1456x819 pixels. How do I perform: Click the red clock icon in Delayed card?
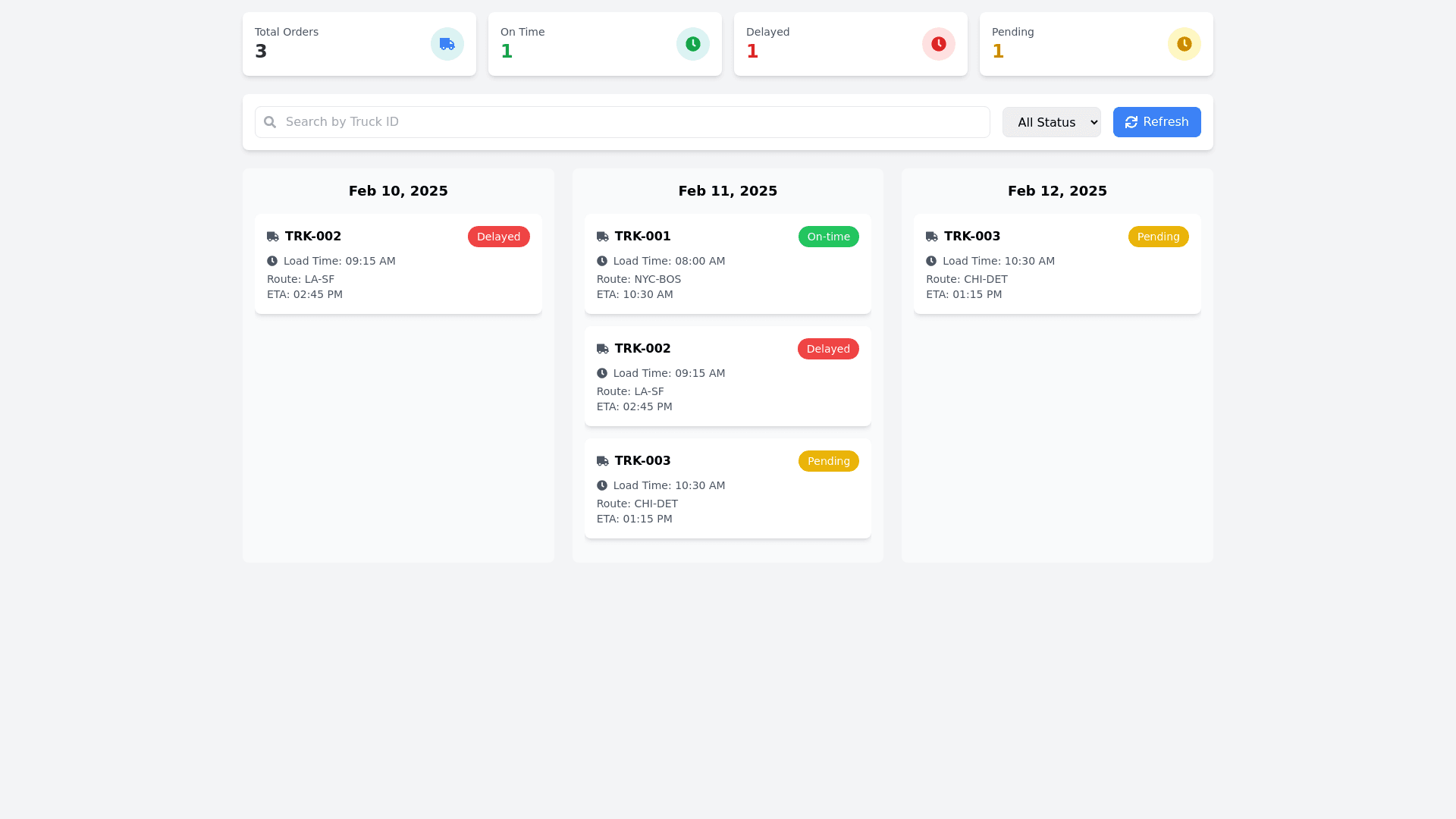pyautogui.click(x=939, y=44)
